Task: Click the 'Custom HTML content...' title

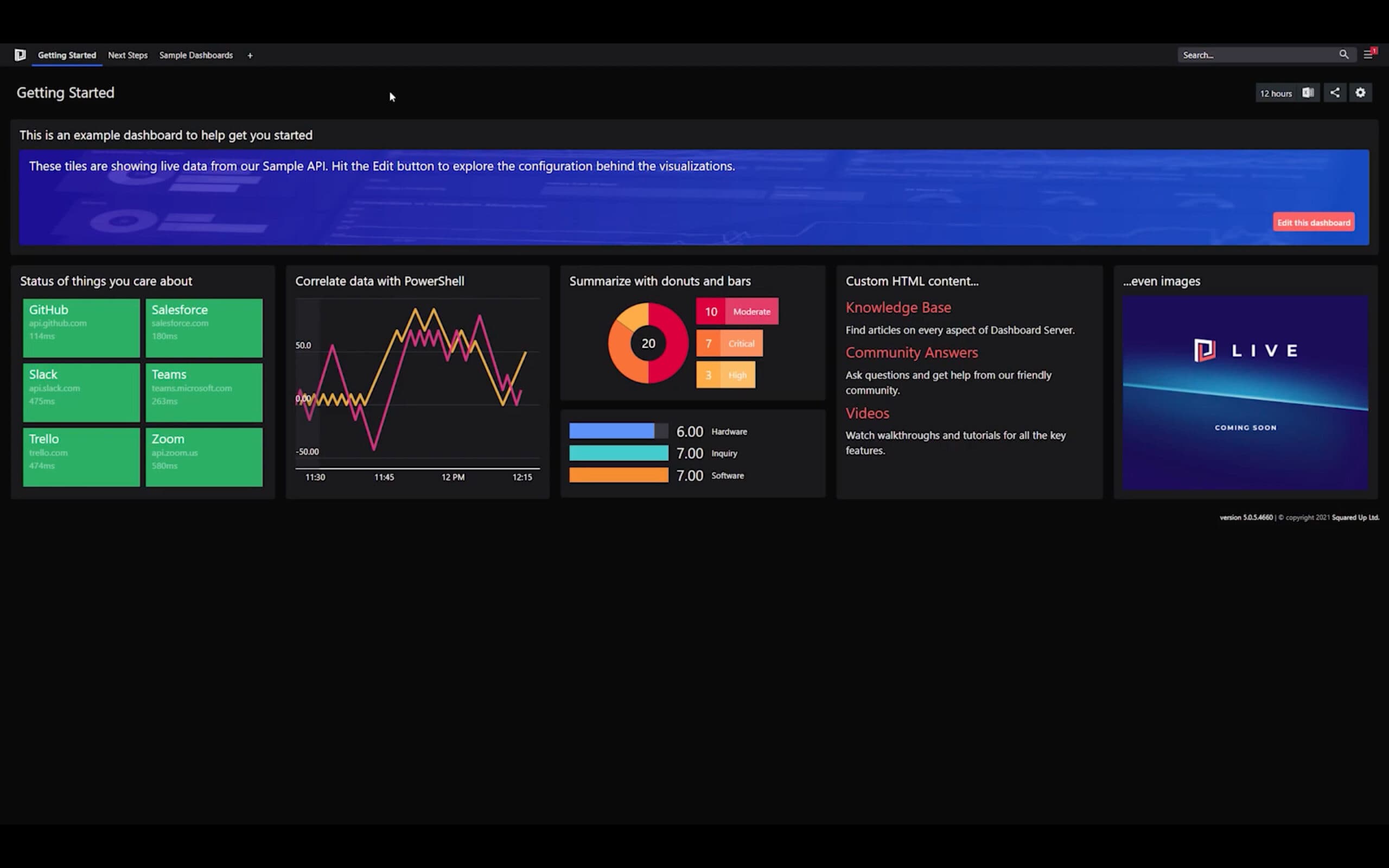Action: click(912, 282)
